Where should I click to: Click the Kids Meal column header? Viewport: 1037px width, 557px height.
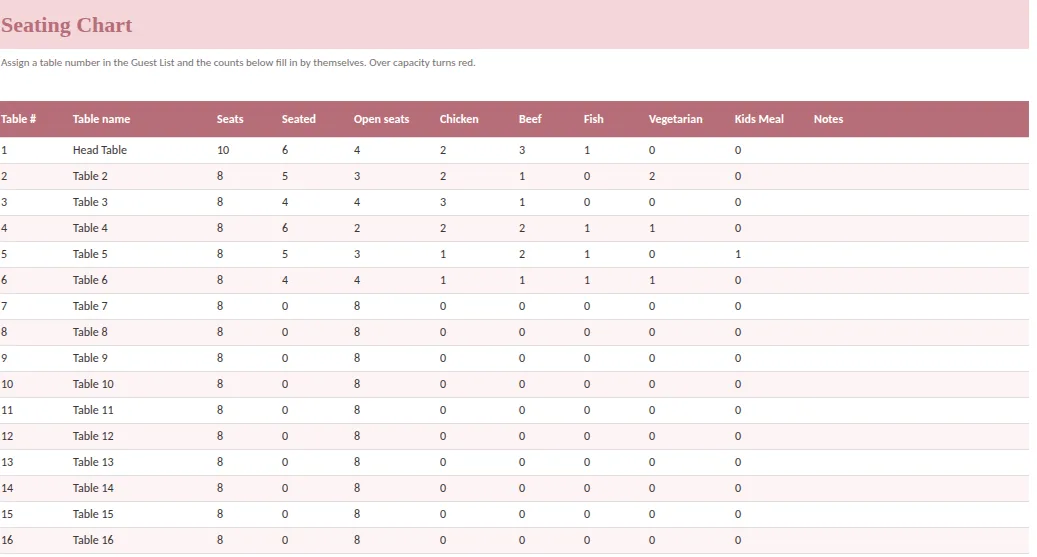pyautogui.click(x=759, y=119)
